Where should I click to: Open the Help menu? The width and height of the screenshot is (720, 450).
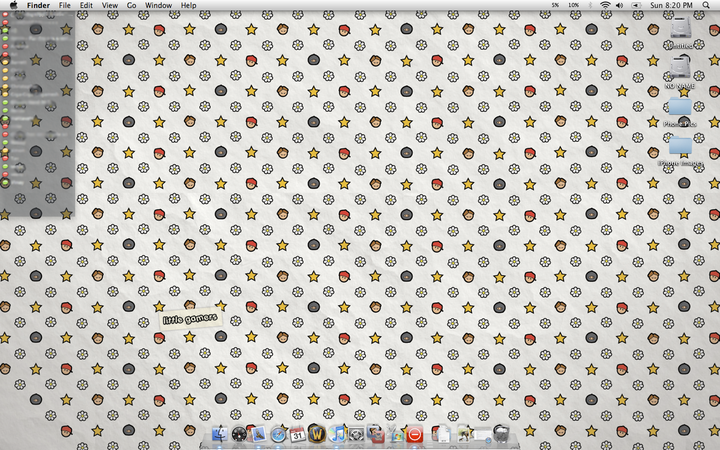(x=188, y=5)
